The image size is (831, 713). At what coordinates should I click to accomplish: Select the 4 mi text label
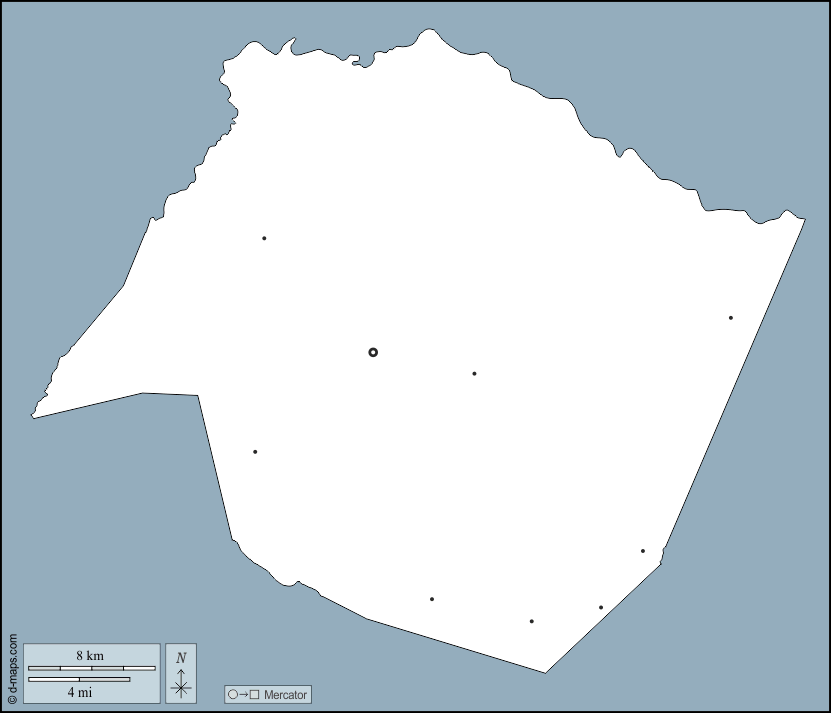(x=80, y=692)
